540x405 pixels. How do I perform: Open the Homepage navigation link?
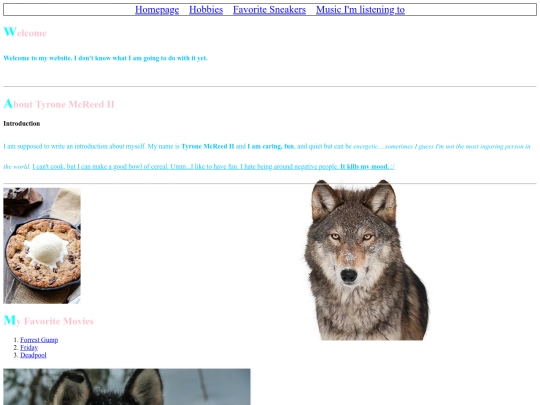click(x=157, y=10)
